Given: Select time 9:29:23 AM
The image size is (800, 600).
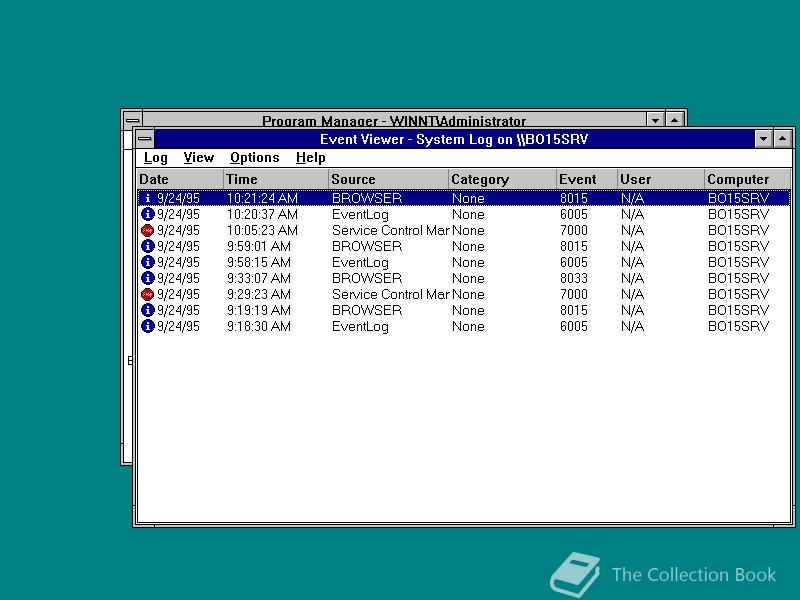Looking at the screenshot, I should 259,294.
